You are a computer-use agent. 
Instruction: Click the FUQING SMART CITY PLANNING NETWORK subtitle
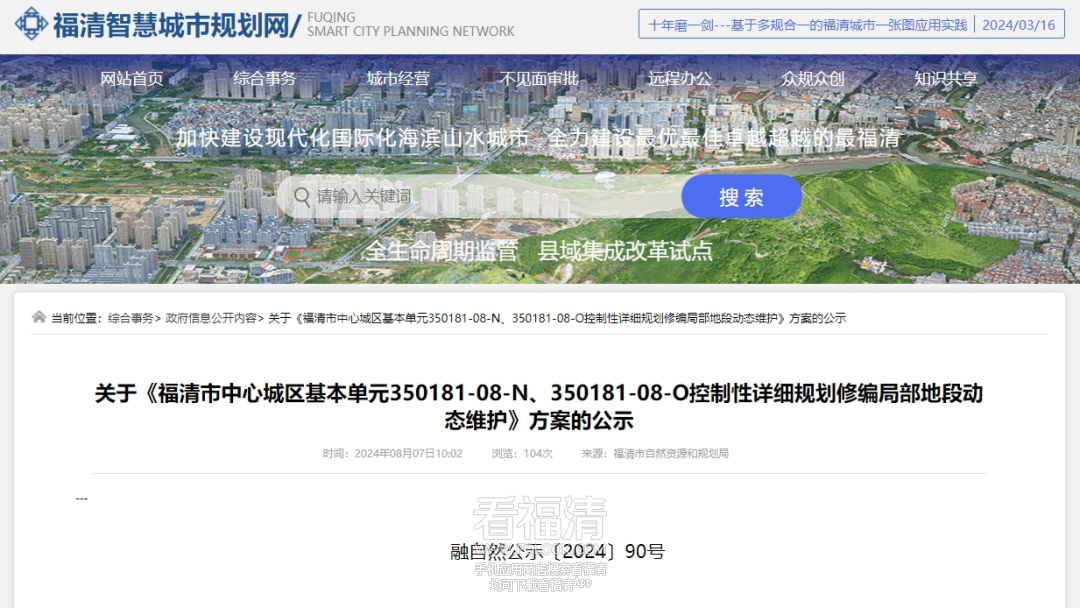411,24
